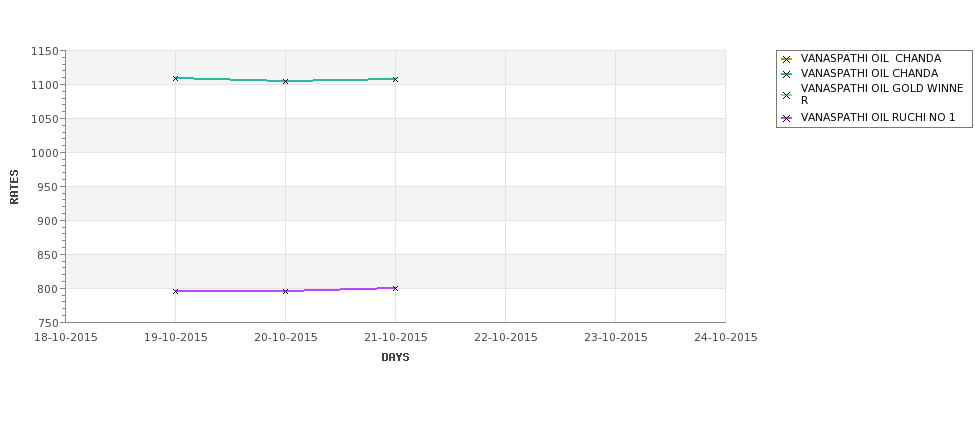
Task: Click the teal legend marker for VANASPATHI OIL CHANDA
Action: coord(786,75)
